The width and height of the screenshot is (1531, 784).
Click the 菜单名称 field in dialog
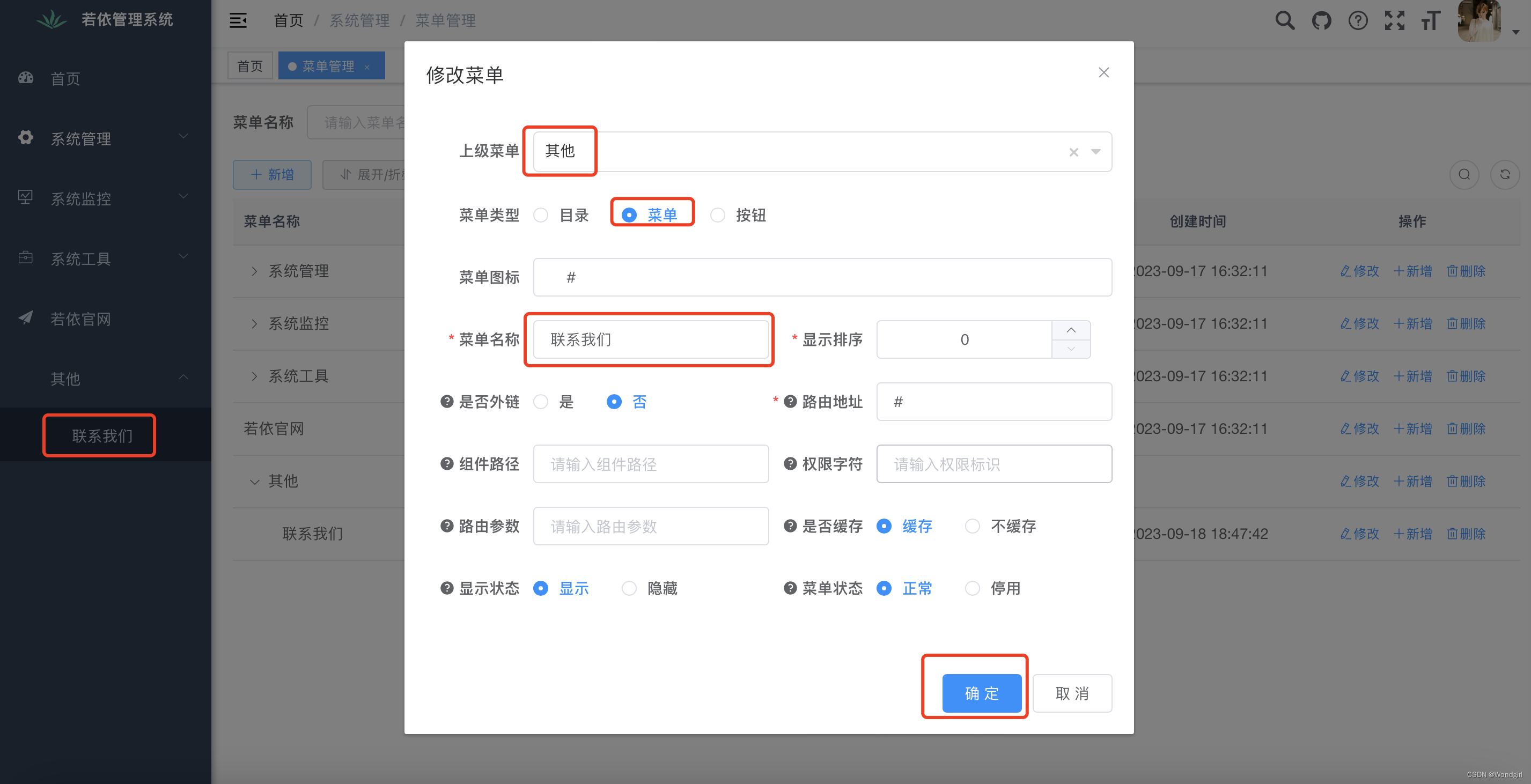[x=651, y=340]
